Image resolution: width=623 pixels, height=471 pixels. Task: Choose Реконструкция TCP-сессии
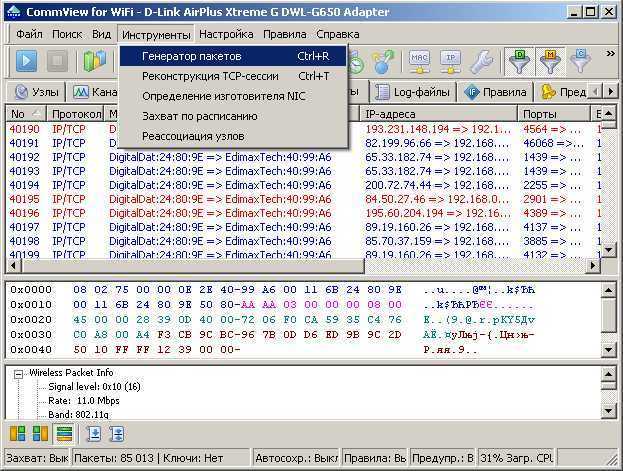(233, 76)
